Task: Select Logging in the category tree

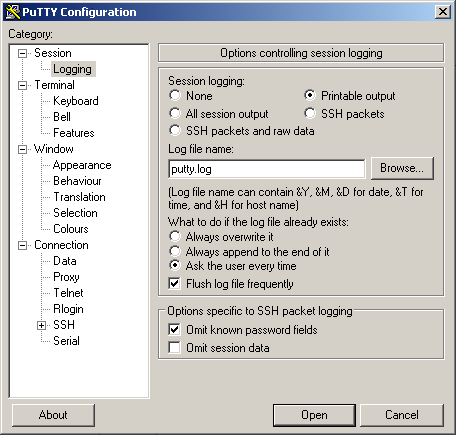Action: click(x=72, y=69)
